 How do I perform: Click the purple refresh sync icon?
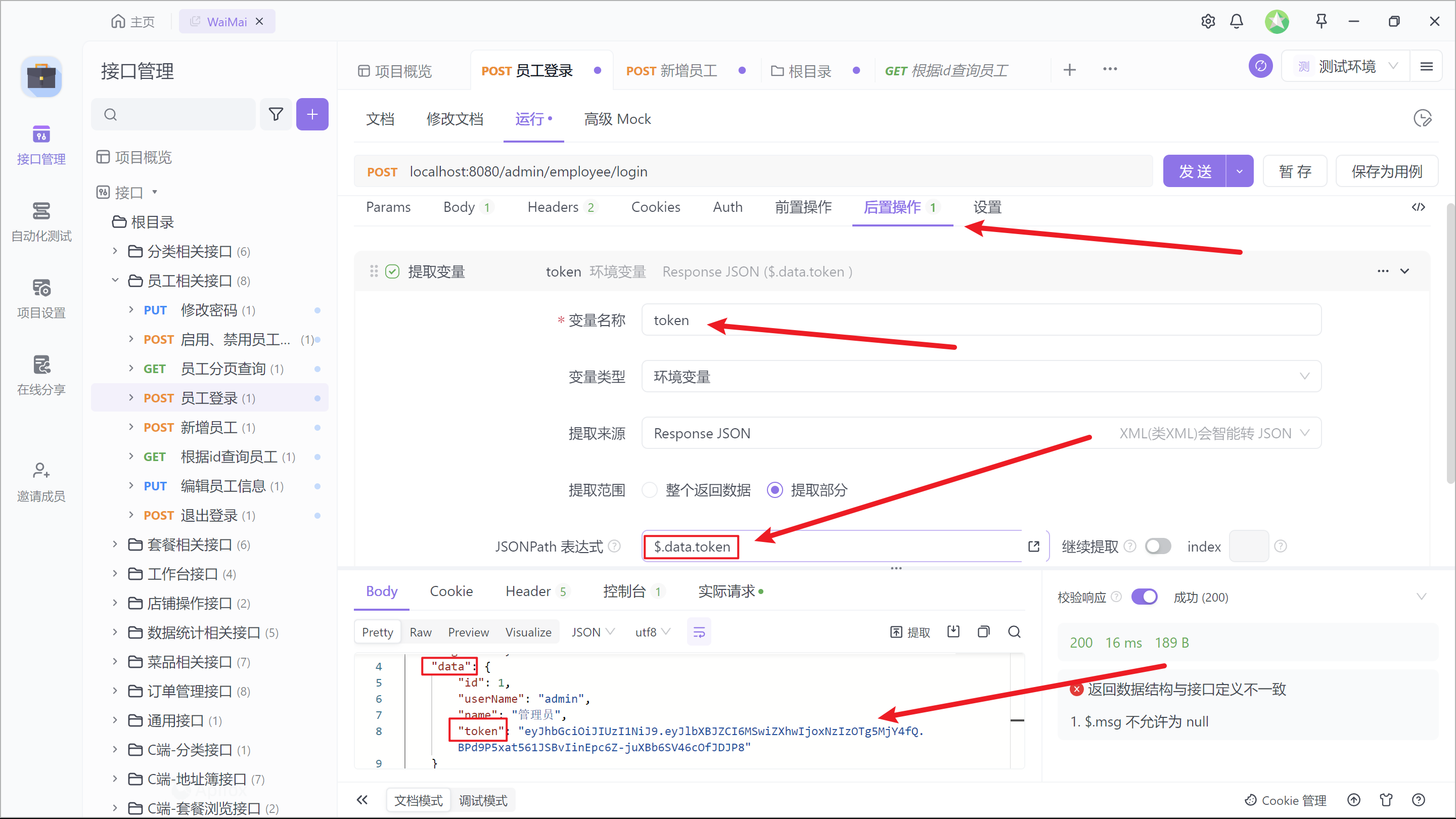tap(1260, 66)
